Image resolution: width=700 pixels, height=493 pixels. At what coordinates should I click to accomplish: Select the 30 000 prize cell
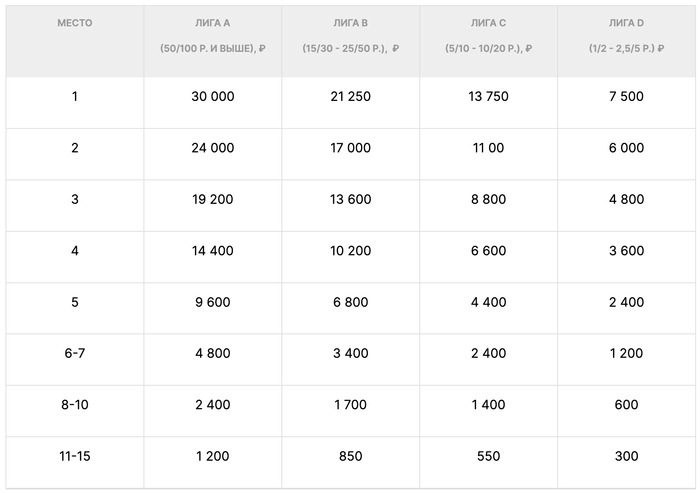212,96
